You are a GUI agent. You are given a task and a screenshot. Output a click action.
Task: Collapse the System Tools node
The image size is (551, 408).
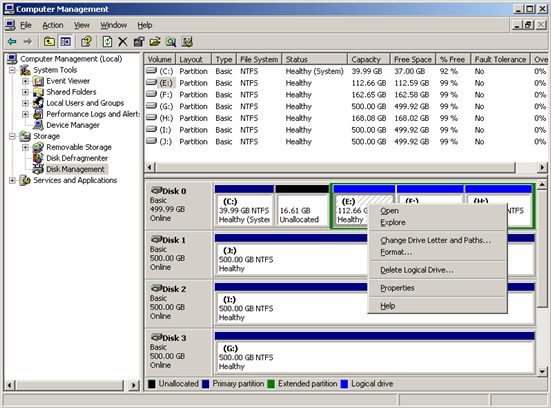(12, 70)
